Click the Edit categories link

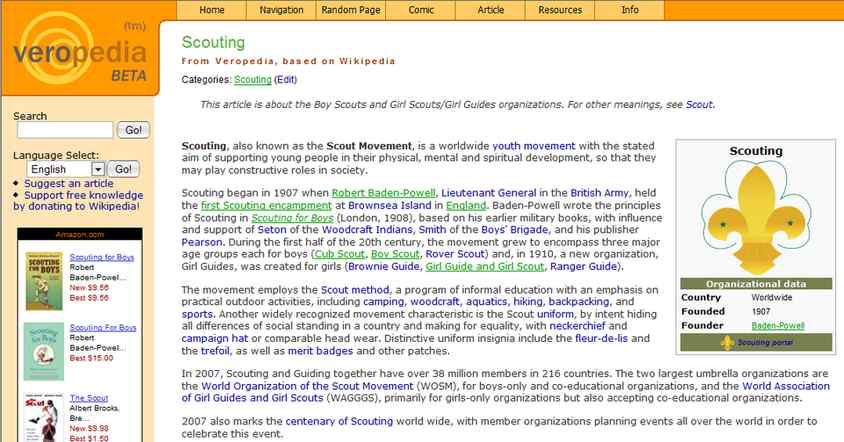[x=286, y=79]
